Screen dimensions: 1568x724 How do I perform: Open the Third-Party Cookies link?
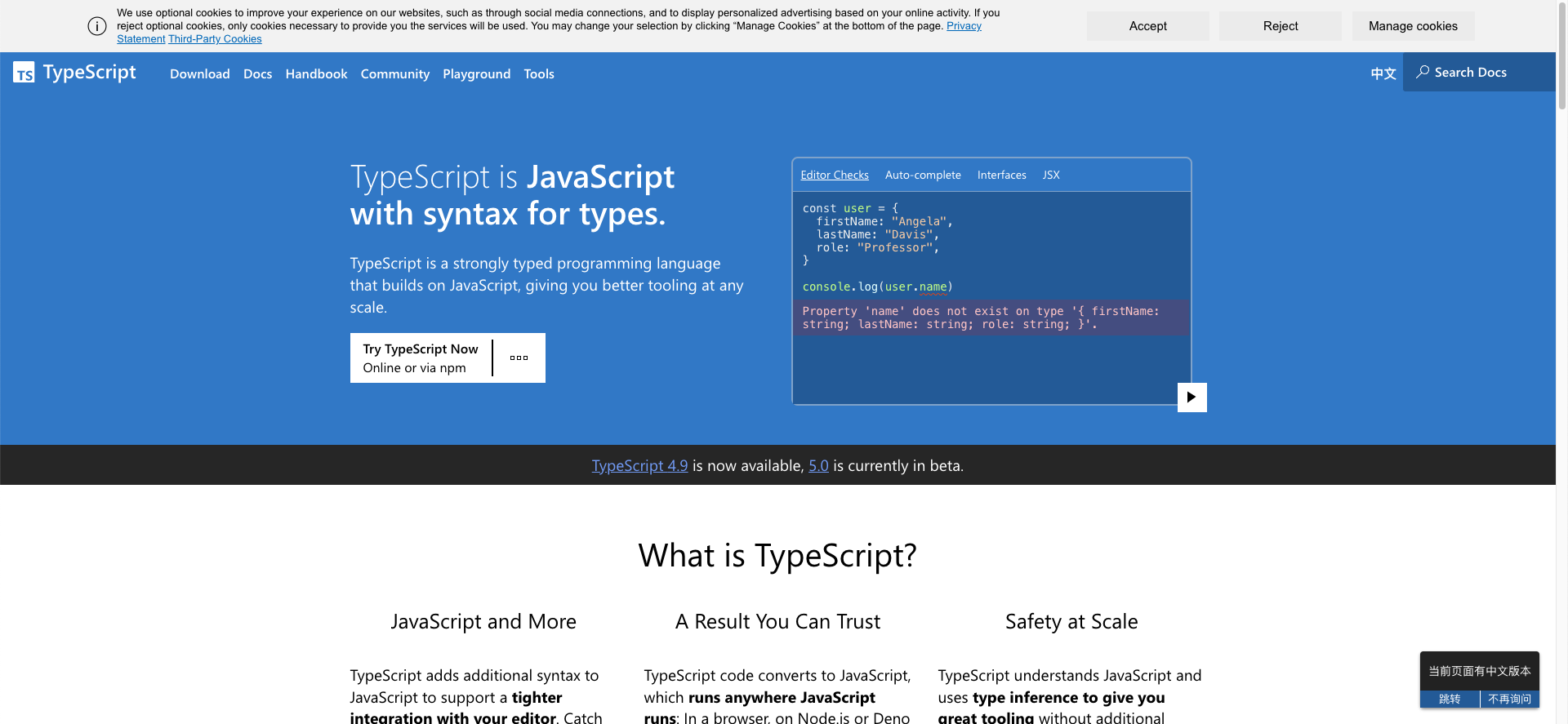pos(215,39)
